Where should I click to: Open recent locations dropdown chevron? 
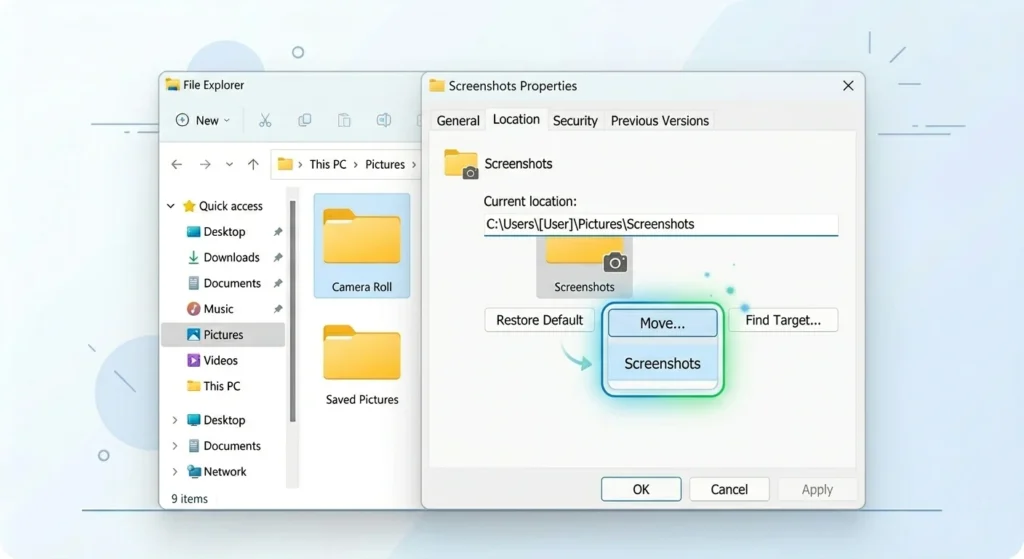click(x=229, y=165)
